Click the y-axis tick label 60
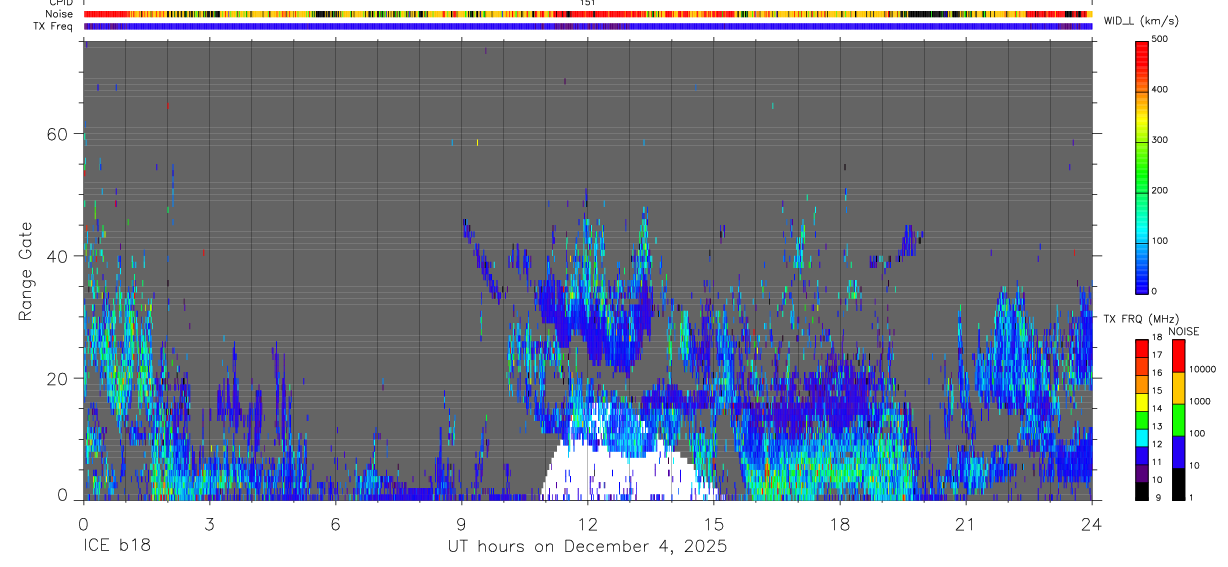This screenshot has width=1228, height=567. tap(58, 134)
